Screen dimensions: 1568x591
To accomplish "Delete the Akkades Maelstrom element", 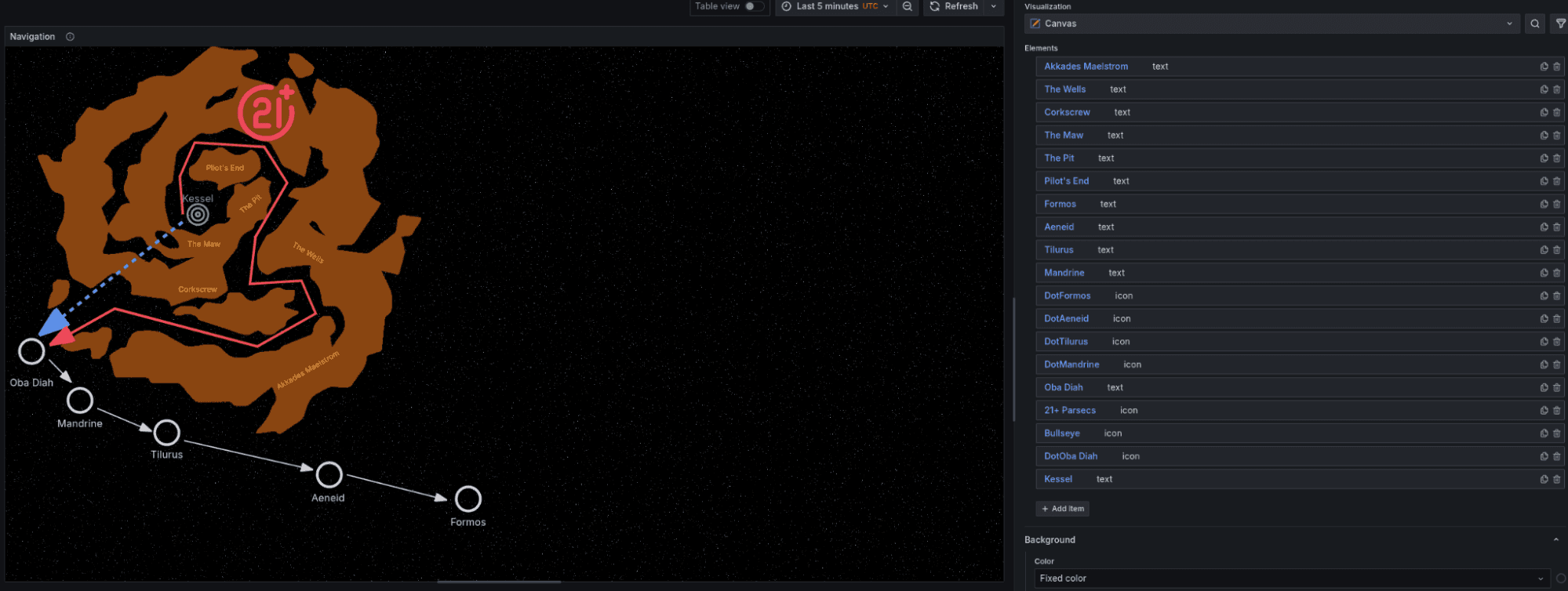I will 1557,67.
